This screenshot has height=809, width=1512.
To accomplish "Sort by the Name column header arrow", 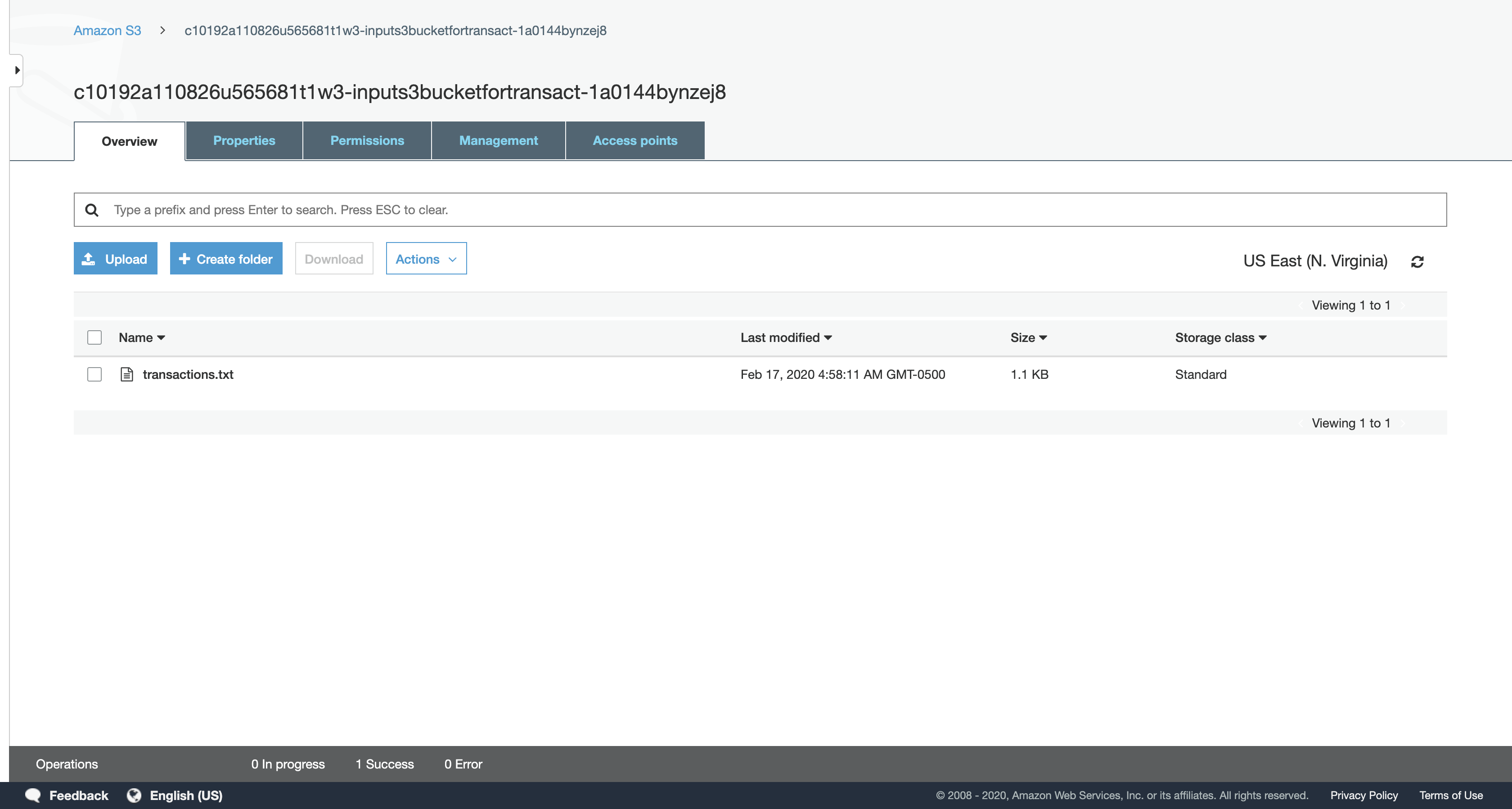I will 161,337.
